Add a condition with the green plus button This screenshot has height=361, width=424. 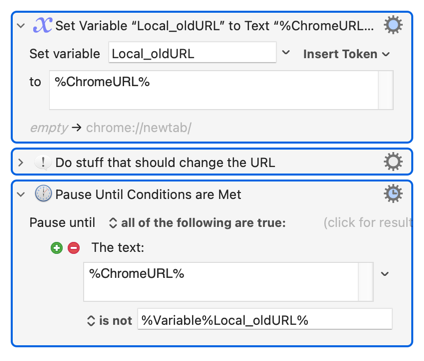pyautogui.click(x=57, y=248)
